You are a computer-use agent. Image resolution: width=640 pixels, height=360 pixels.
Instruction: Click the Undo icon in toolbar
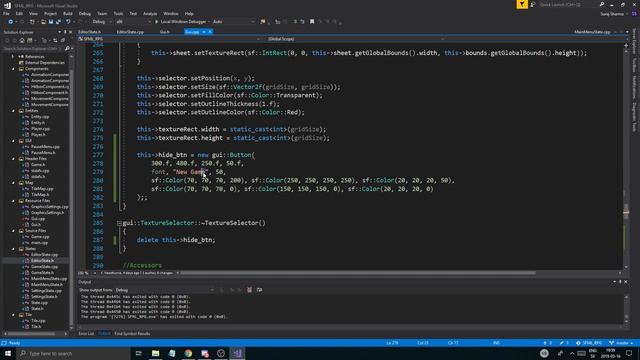[68, 22]
